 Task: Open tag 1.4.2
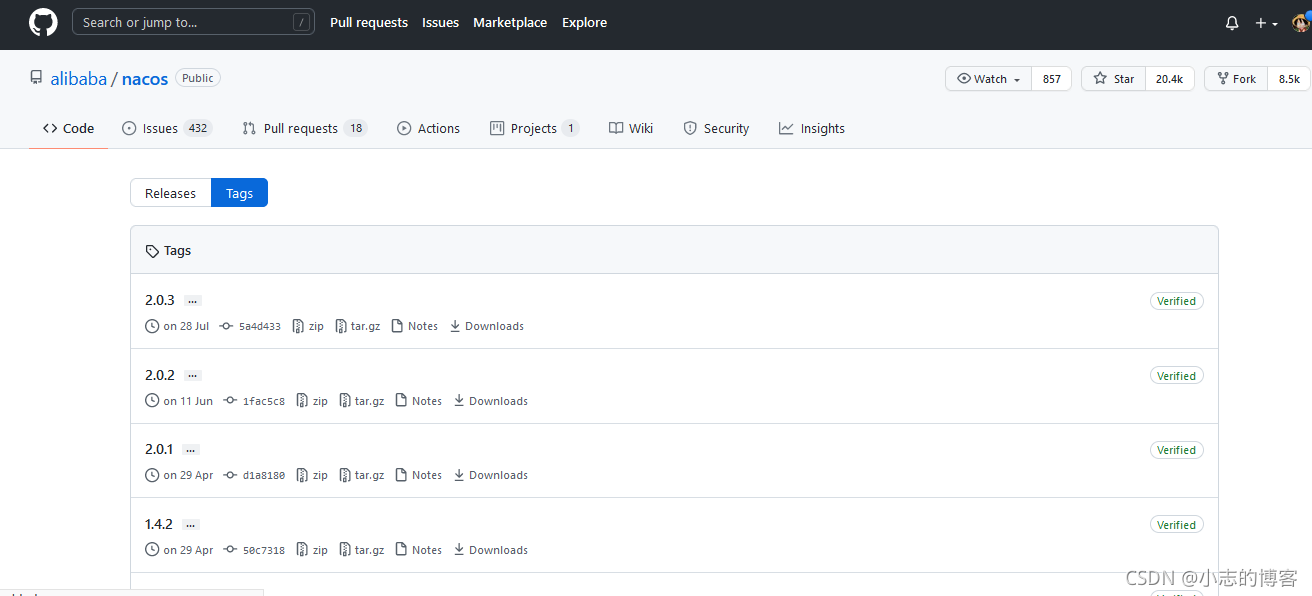click(159, 524)
